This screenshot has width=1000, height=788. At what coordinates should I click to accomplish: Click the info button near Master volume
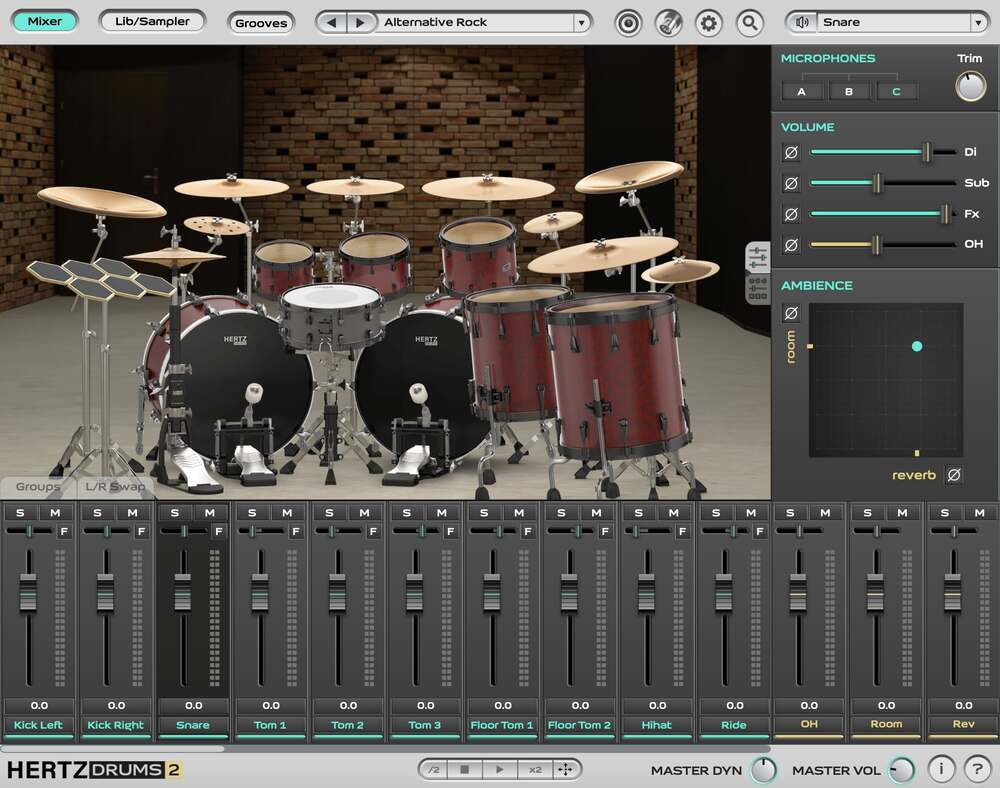coord(941,770)
